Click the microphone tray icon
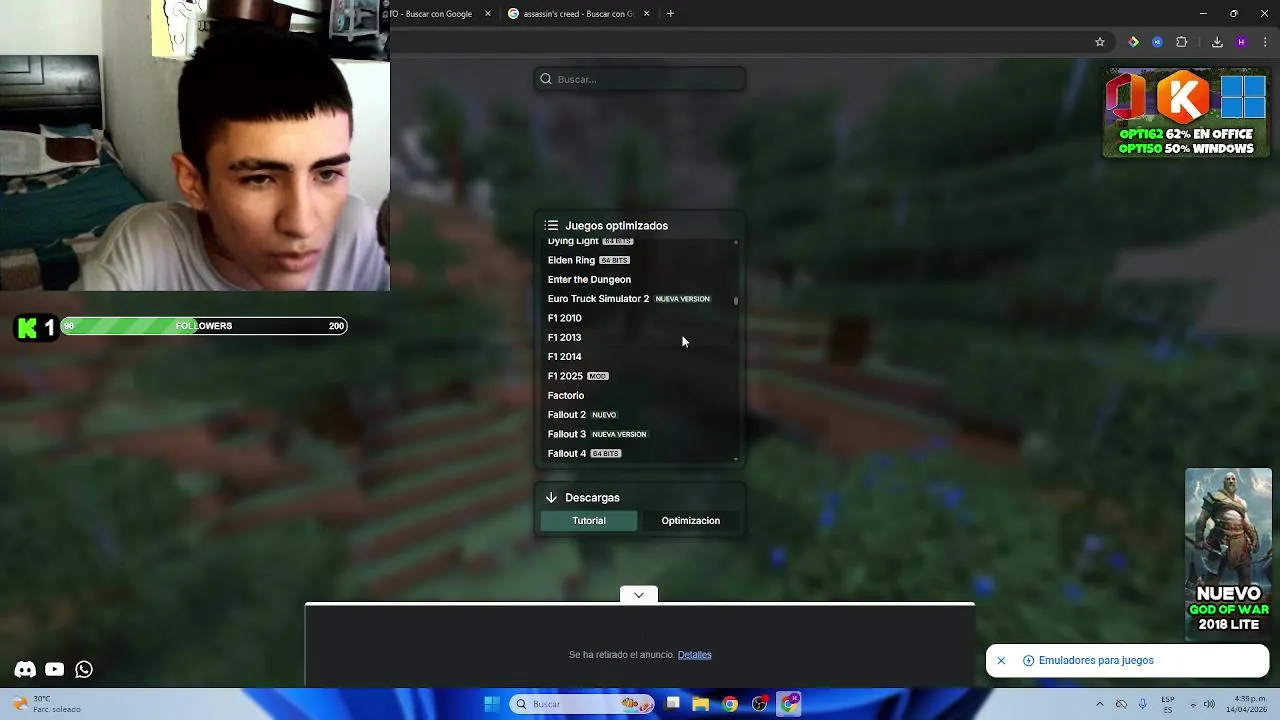This screenshot has width=1280, height=720. (x=1142, y=704)
